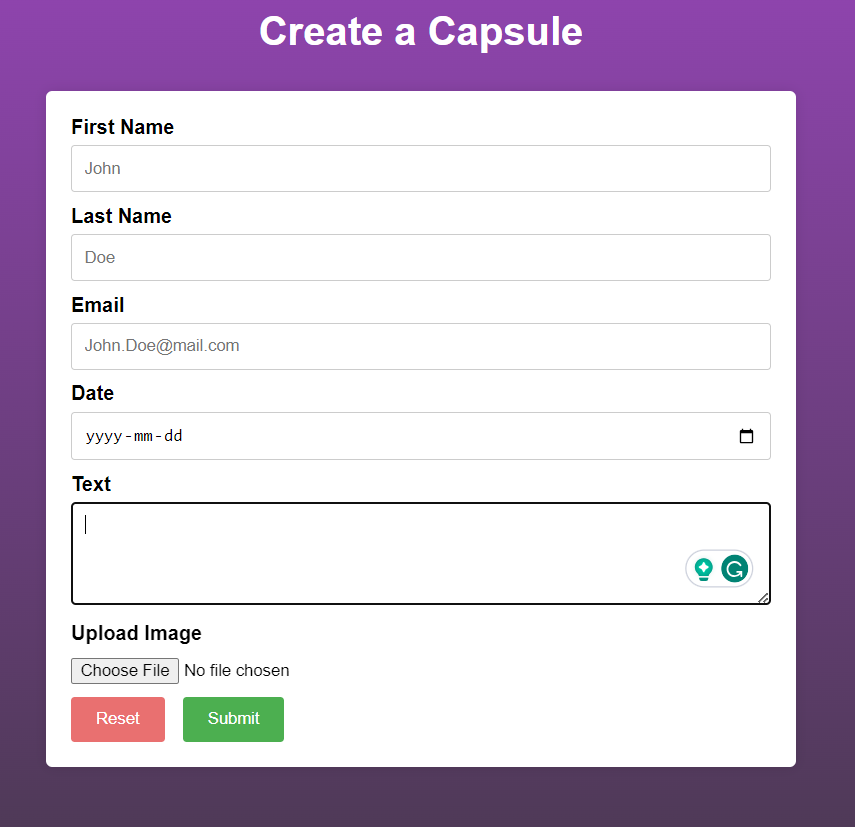Click the Create a Capsule heading
The height and width of the screenshot is (827, 855).
[x=421, y=31]
